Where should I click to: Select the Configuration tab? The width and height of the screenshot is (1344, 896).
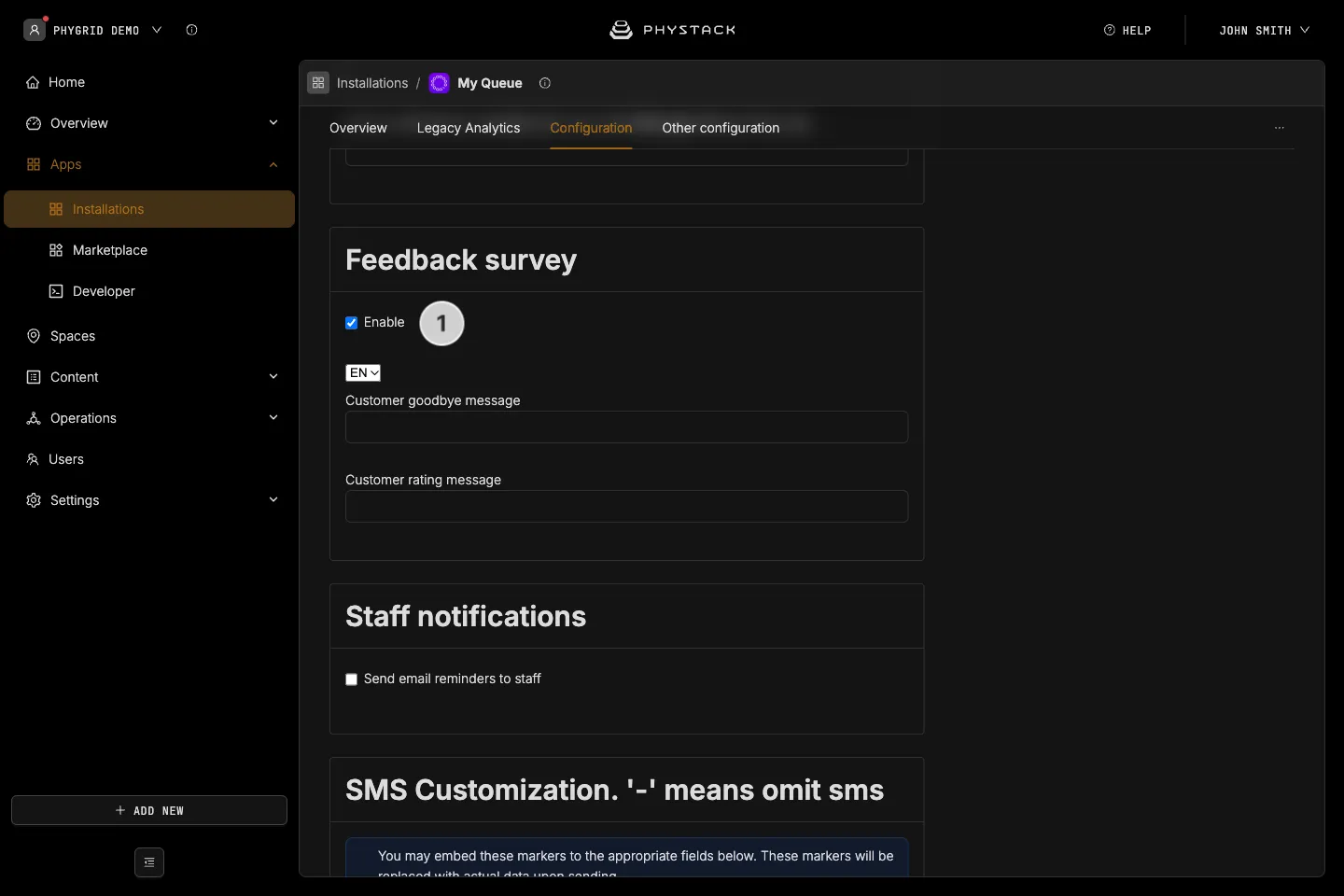coord(591,128)
